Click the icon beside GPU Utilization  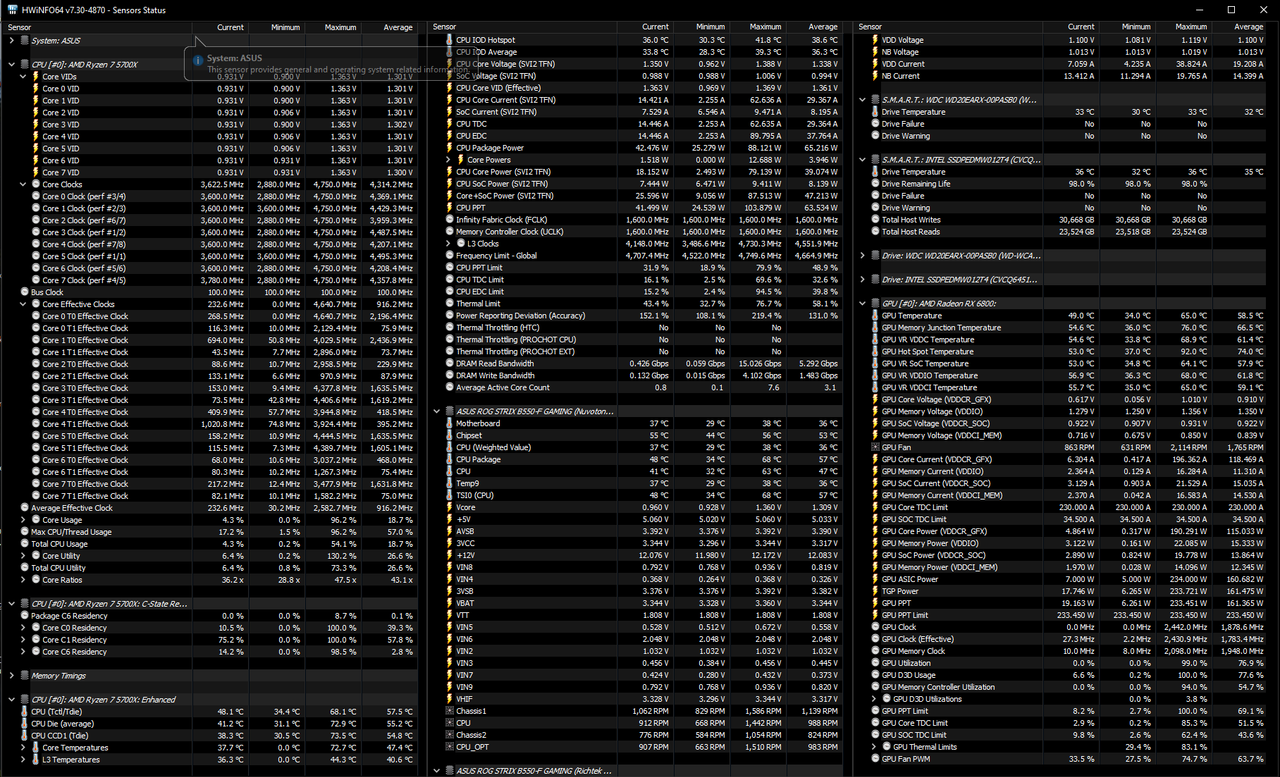pos(874,663)
